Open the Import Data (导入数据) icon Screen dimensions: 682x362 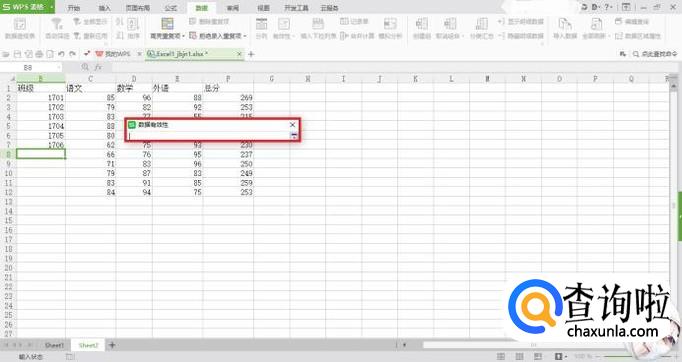coord(565,28)
